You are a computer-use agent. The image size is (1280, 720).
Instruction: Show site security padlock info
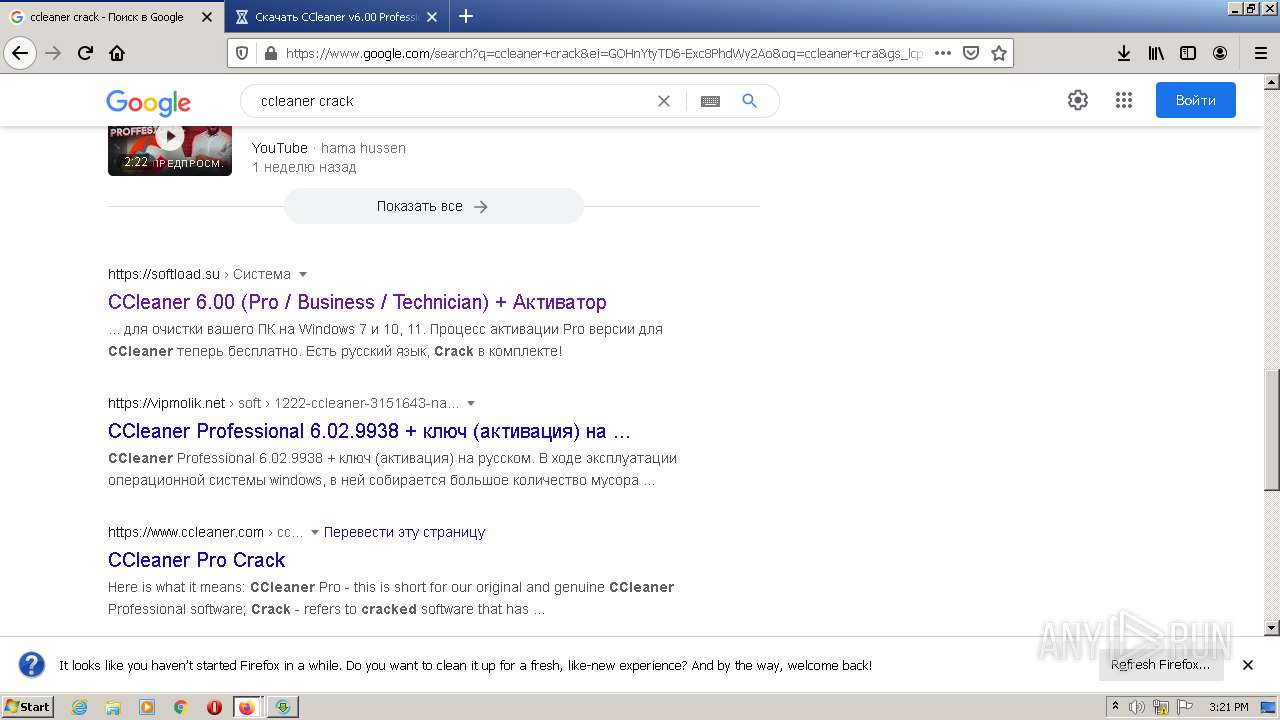pyautogui.click(x=269, y=53)
